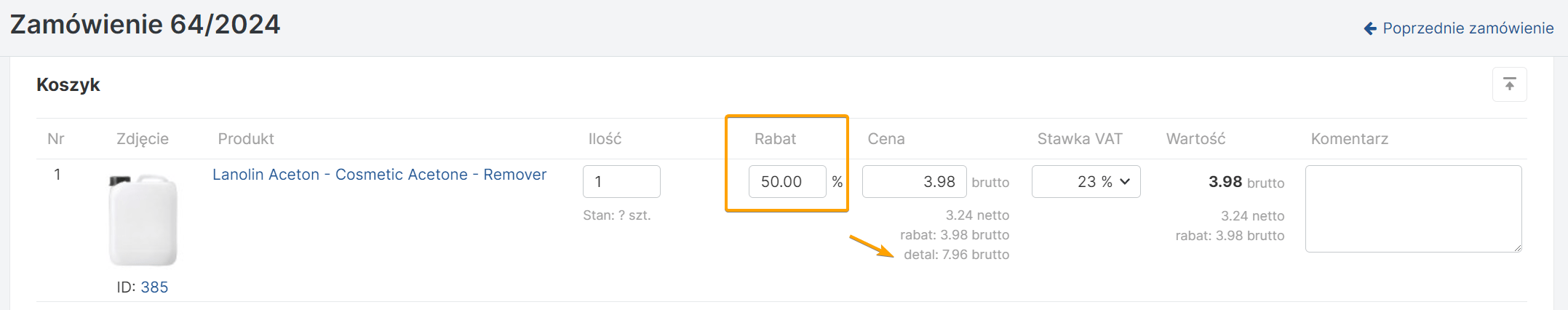Screen dimensions: 1568x310
Task: Click the white canister product thumbnail
Action: pos(143,220)
